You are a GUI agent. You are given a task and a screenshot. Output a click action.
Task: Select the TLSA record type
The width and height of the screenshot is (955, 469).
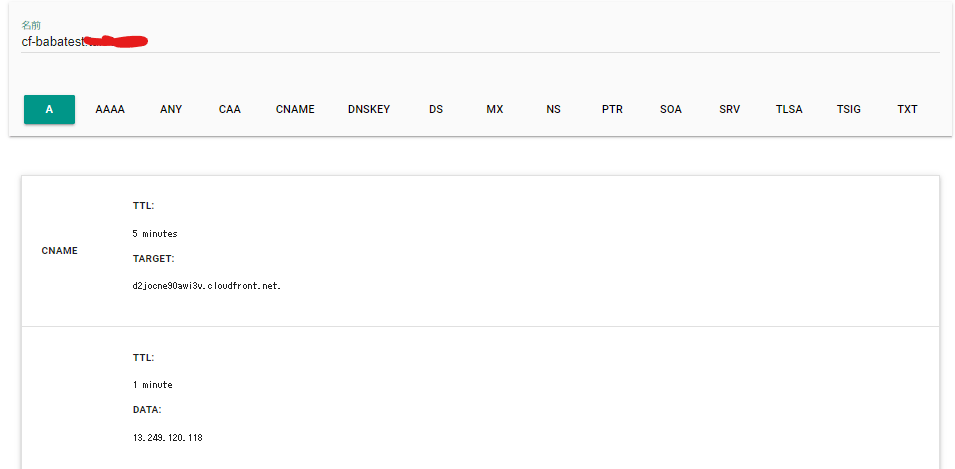789,110
